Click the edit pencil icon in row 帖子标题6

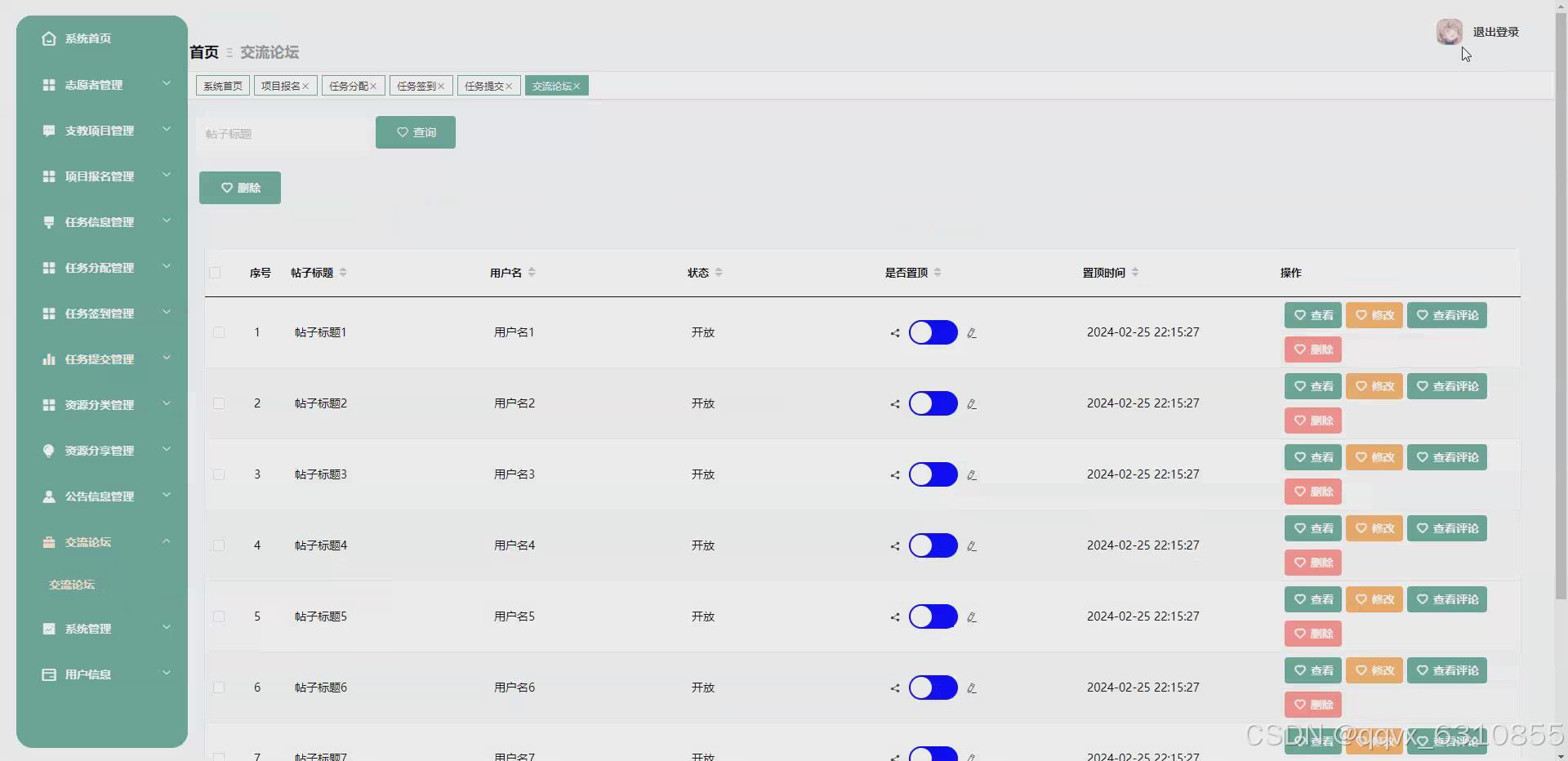[972, 688]
